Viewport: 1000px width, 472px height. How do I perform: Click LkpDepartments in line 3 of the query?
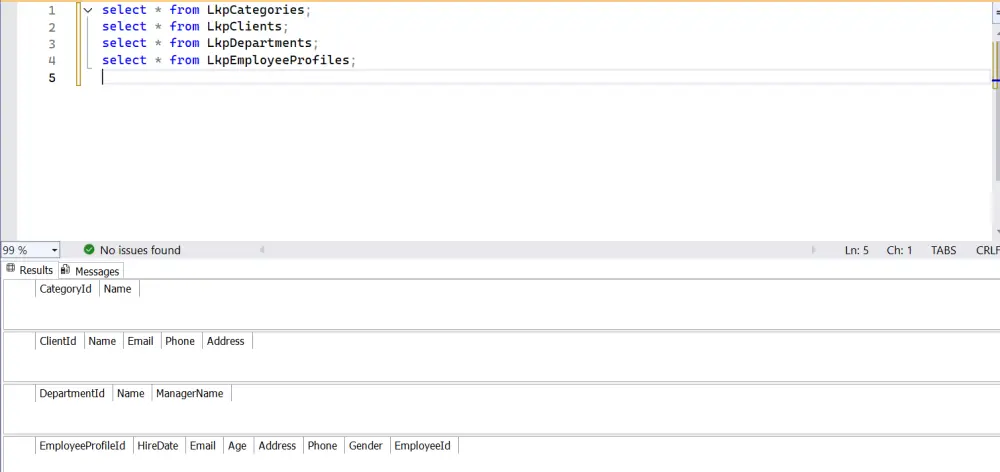[260, 43]
